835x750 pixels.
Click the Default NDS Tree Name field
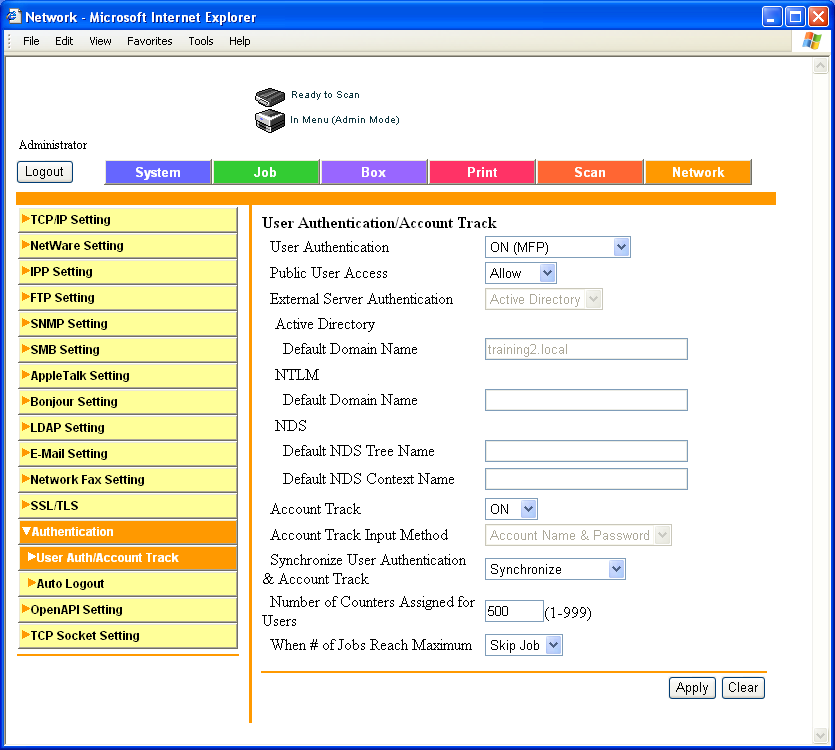coord(586,451)
